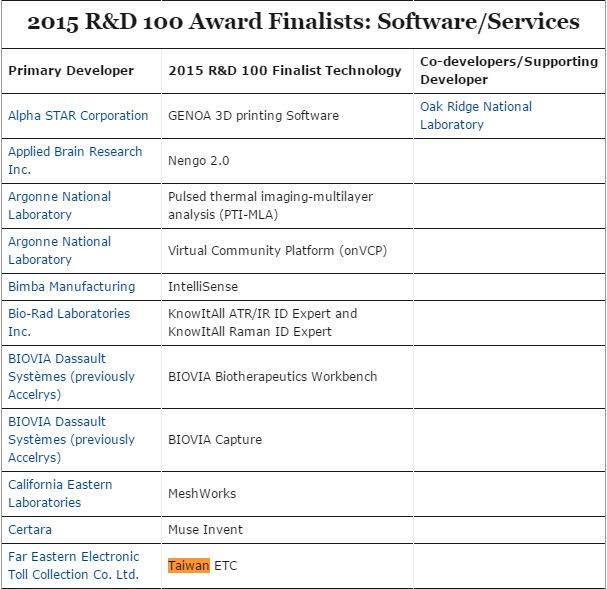Click Argonne National Laboratory link beside PTI-MLA

pos(60,205)
